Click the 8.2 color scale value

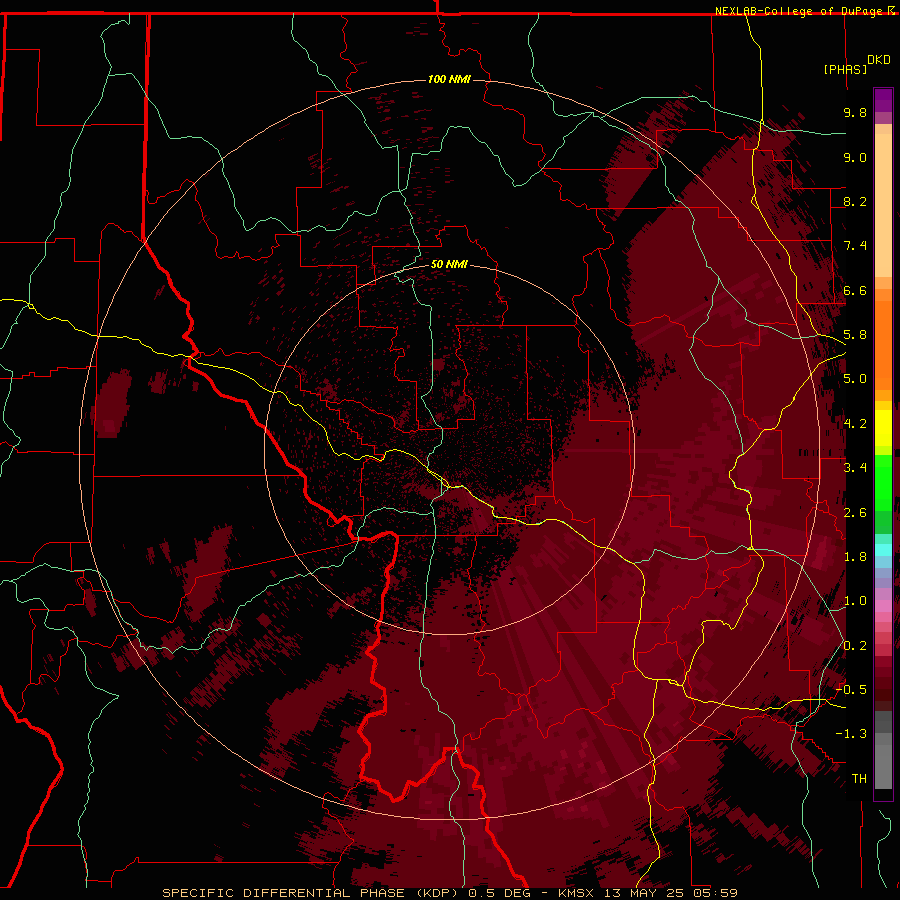[x=855, y=201]
